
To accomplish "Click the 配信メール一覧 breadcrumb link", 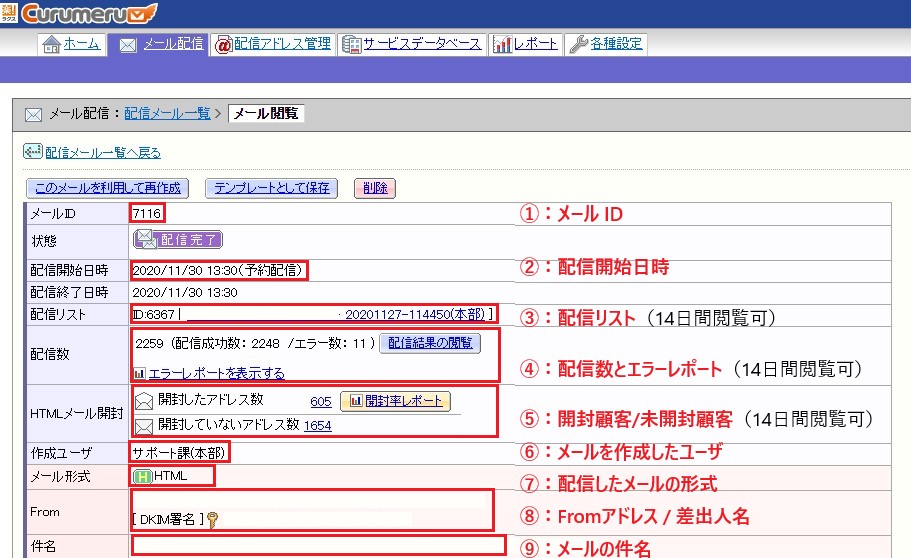I will point(167,114).
